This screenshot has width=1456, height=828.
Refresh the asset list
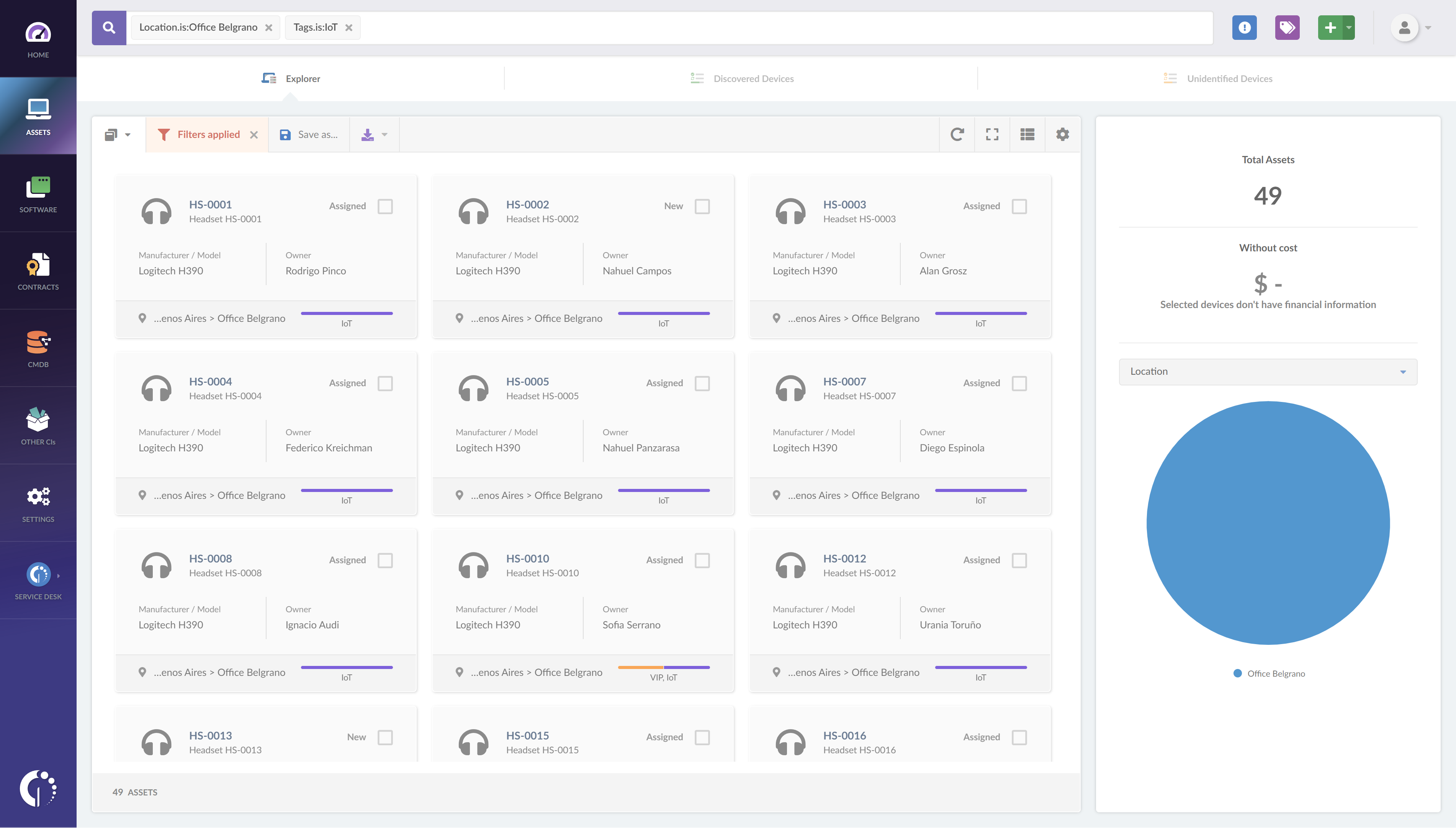point(957,134)
